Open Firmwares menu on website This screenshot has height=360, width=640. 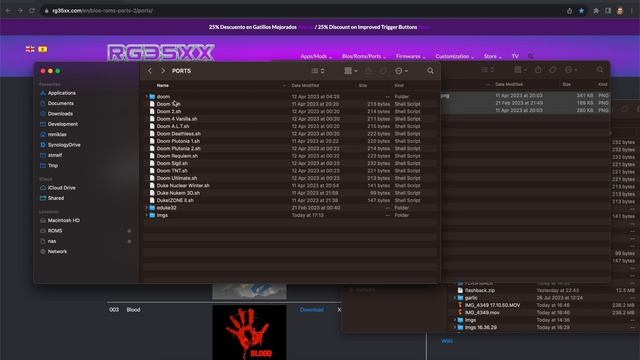410,56
